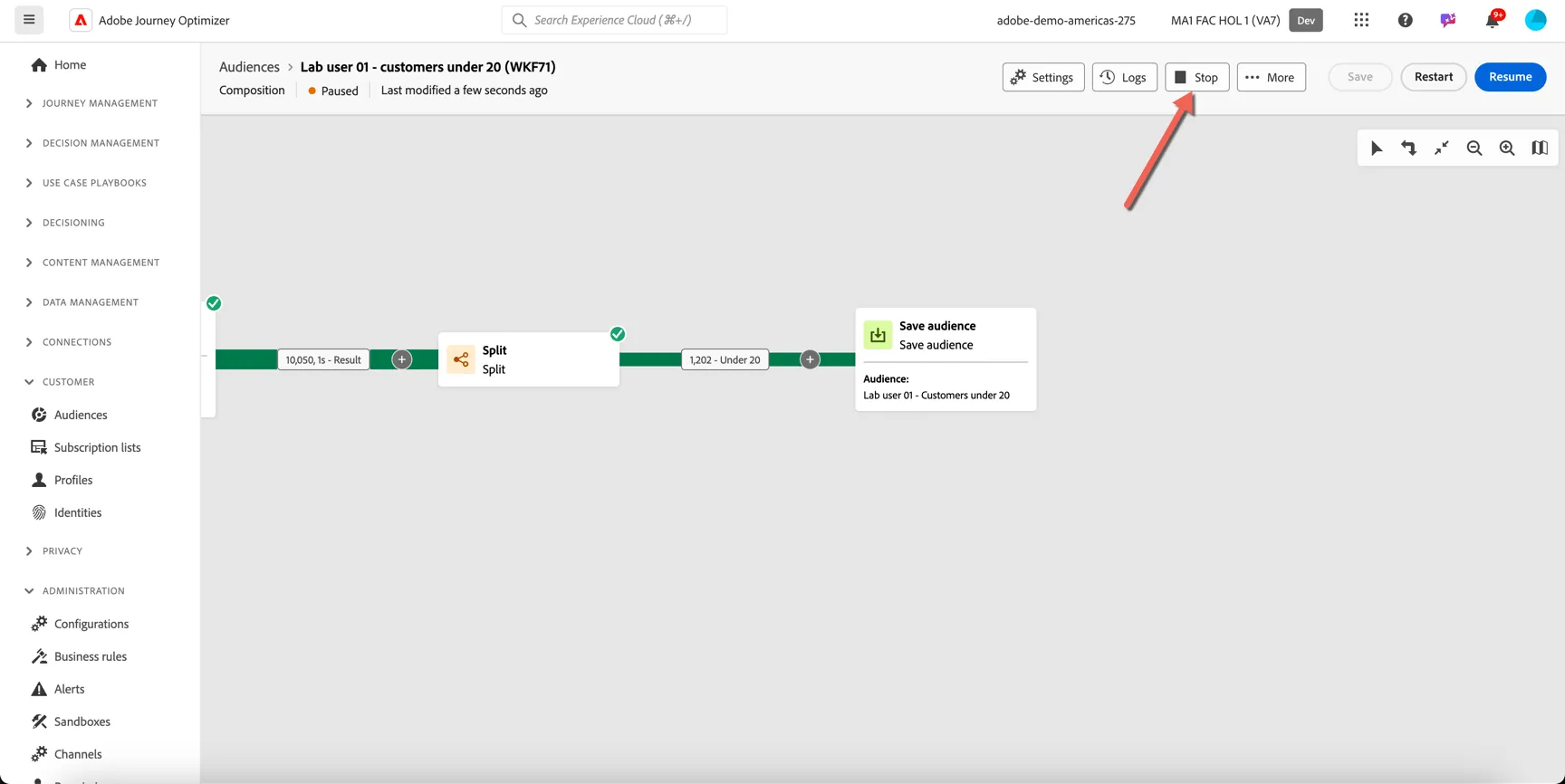Go to Home in the sidebar
This screenshot has height=784, width=1565.
pos(59,65)
